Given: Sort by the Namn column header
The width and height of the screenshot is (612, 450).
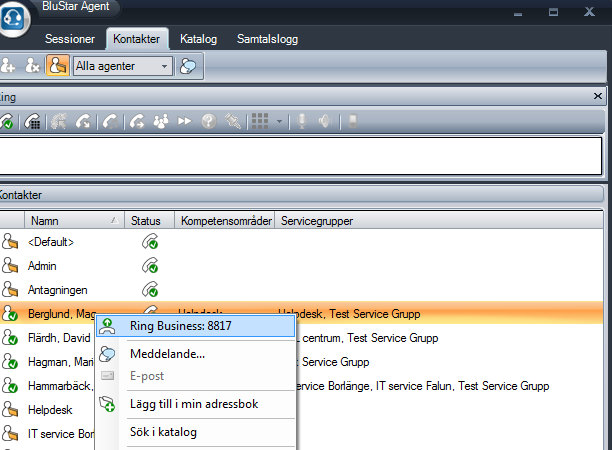Looking at the screenshot, I should (x=74, y=221).
